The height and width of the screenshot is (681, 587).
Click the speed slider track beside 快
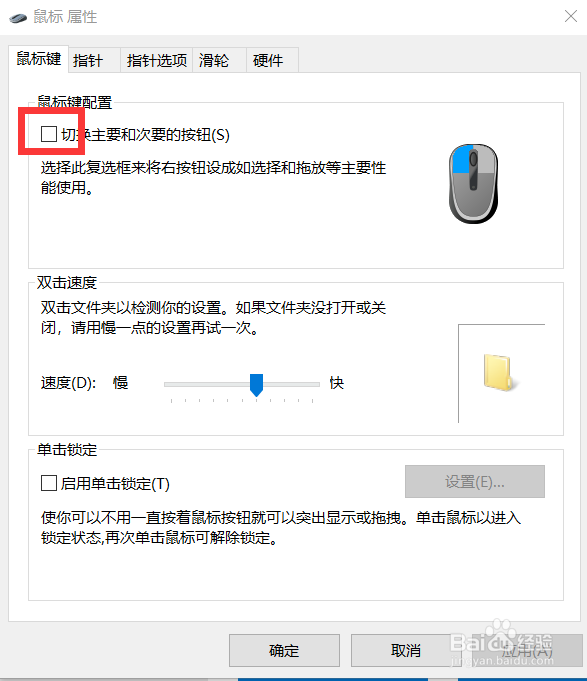point(291,384)
